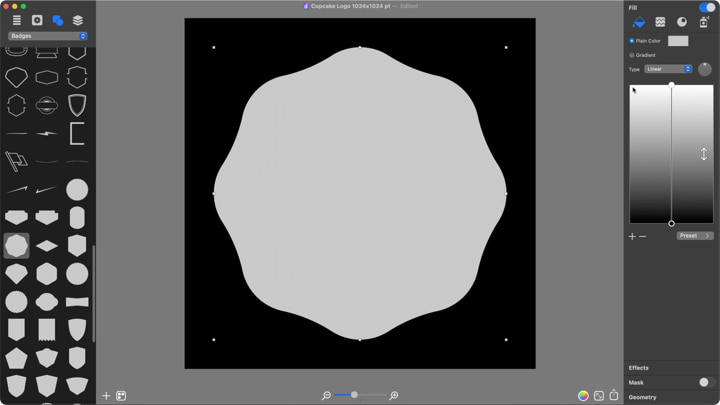
Task: Choose the serrated circle seal shape
Action: 16,302
